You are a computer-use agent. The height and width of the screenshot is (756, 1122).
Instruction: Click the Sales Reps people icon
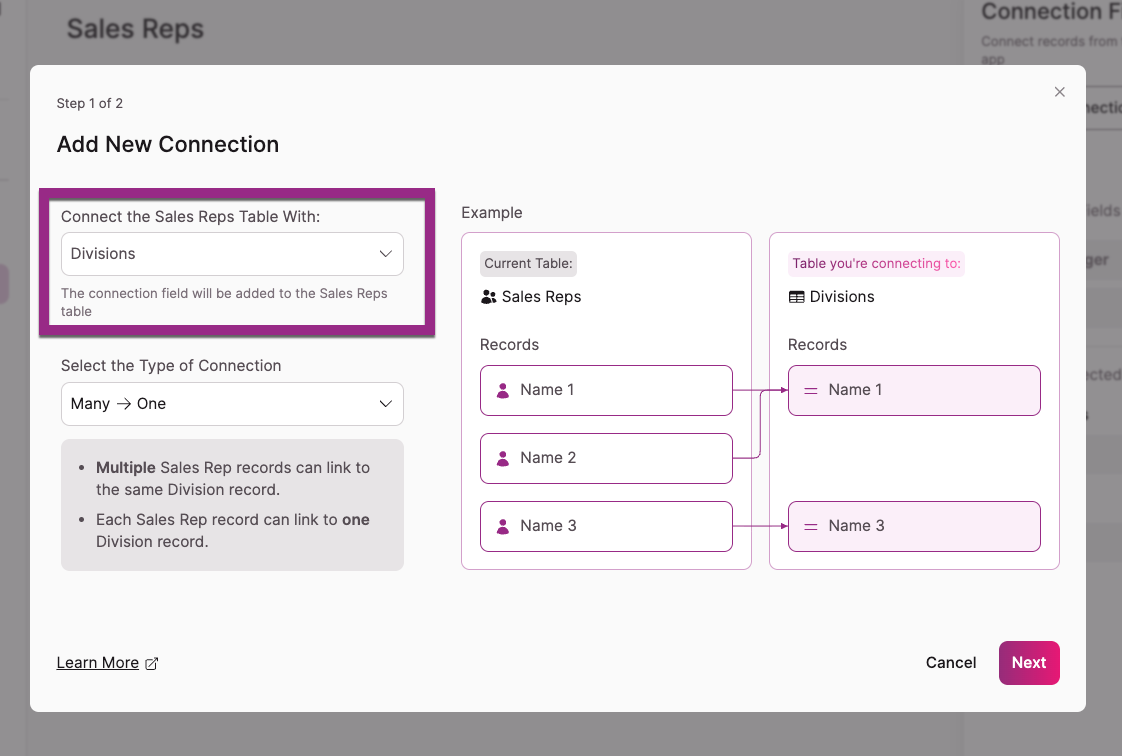coord(489,297)
